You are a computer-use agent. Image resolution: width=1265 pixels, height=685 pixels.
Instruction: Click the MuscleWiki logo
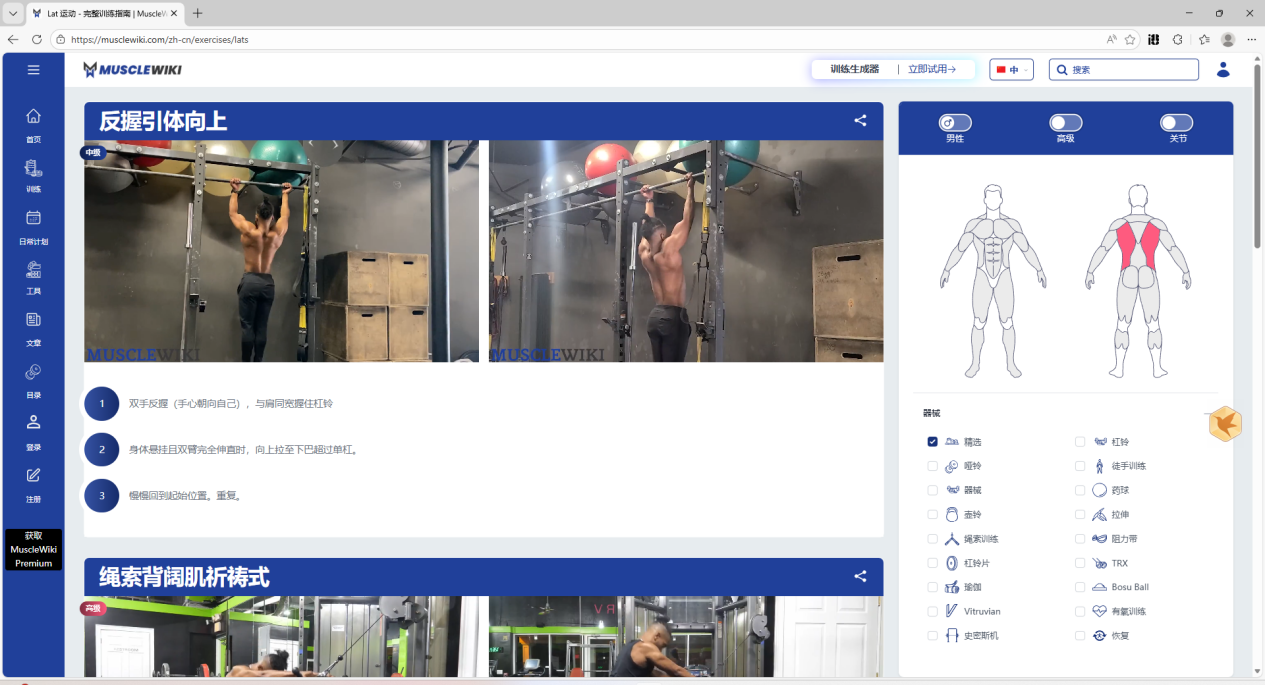tap(132, 70)
